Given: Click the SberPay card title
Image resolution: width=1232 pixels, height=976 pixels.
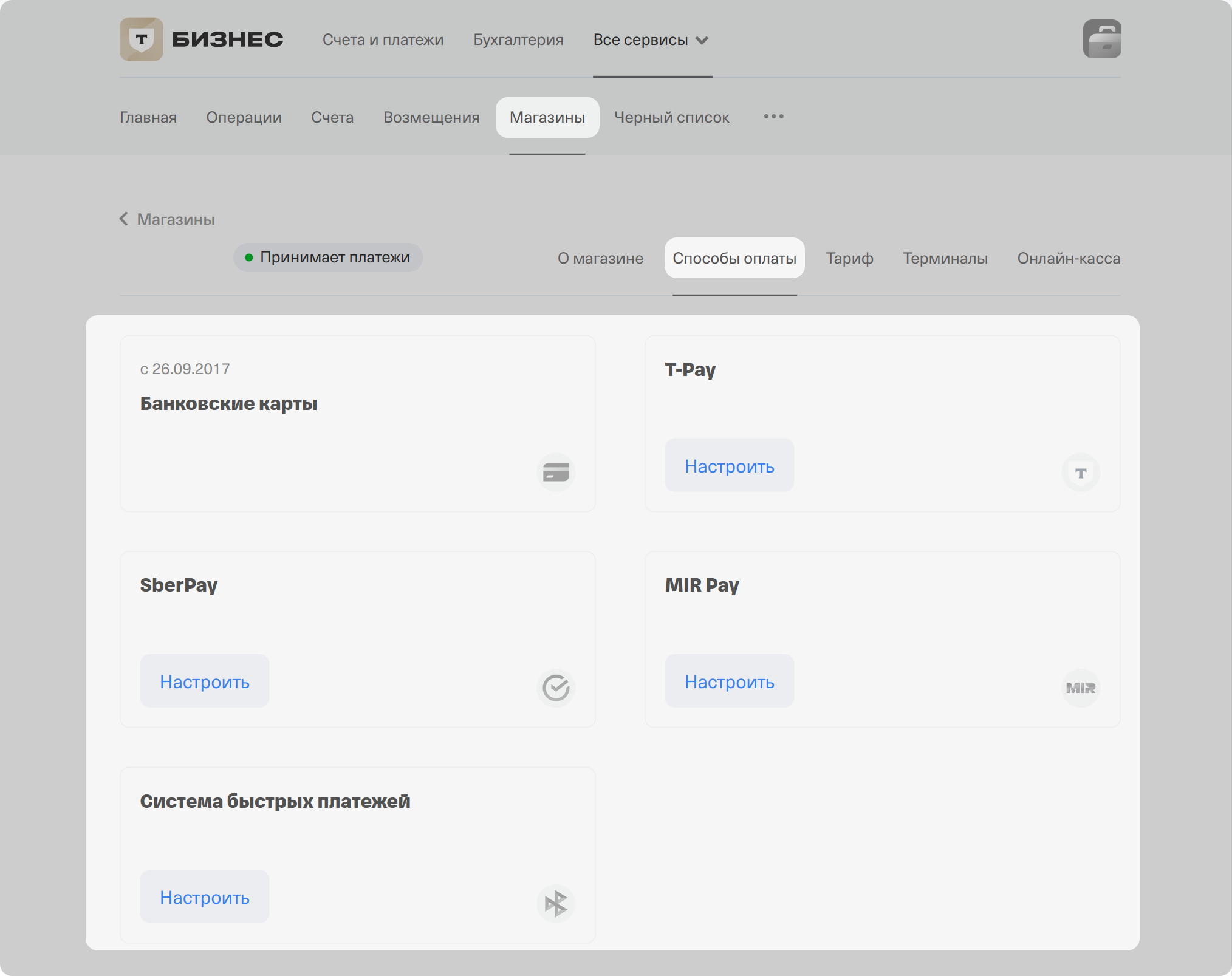Looking at the screenshot, I should point(179,585).
